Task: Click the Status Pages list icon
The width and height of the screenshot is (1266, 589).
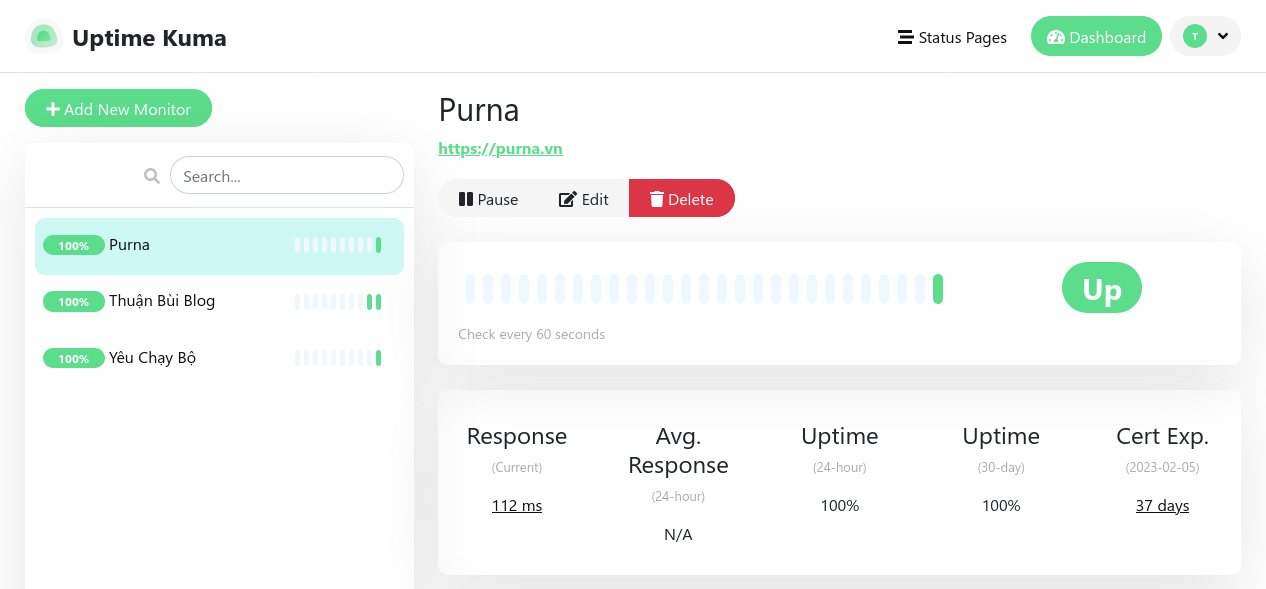Action: (905, 38)
